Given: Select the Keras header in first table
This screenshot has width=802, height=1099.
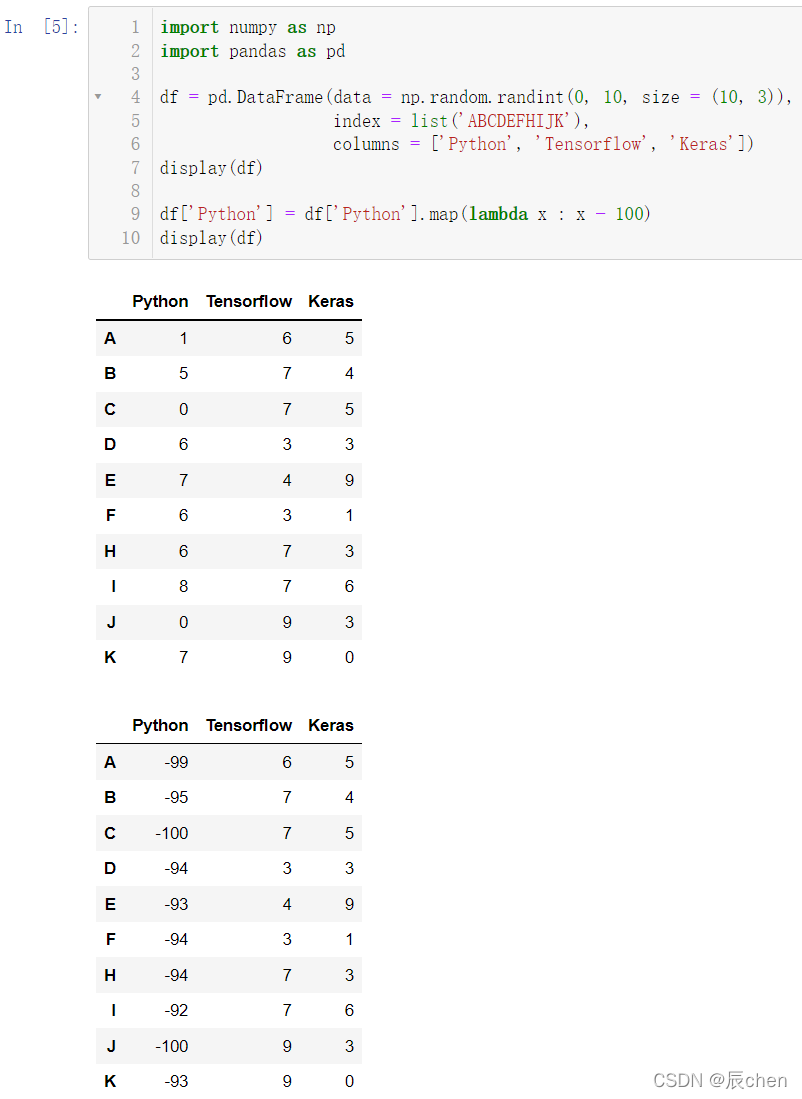Looking at the screenshot, I should point(331,301).
